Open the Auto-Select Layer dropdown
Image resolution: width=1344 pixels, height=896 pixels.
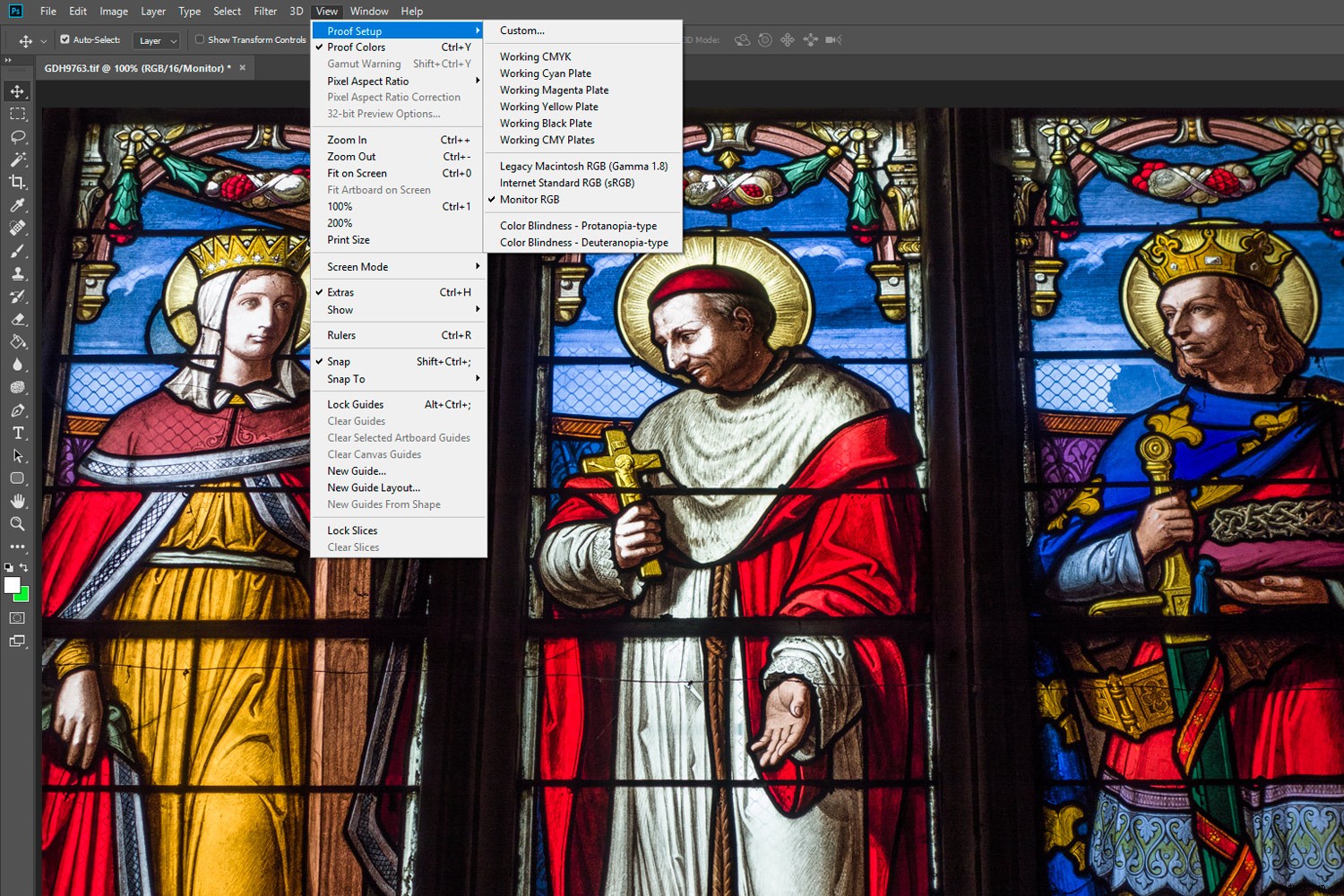pos(156,40)
